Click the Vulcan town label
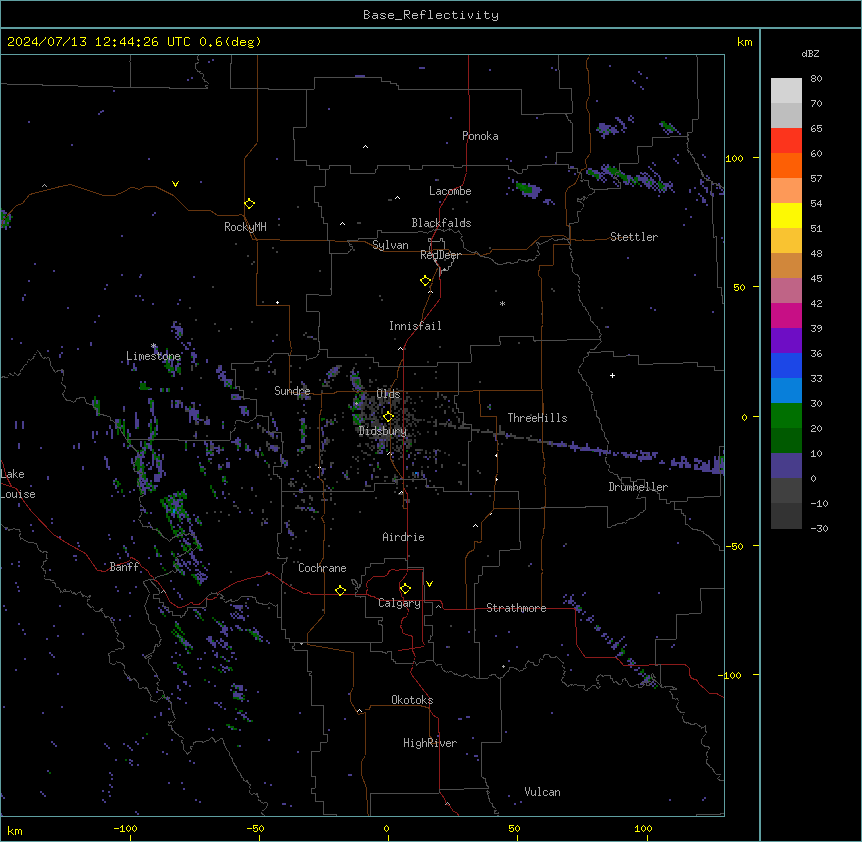This screenshot has width=862, height=842. pyautogui.click(x=543, y=792)
